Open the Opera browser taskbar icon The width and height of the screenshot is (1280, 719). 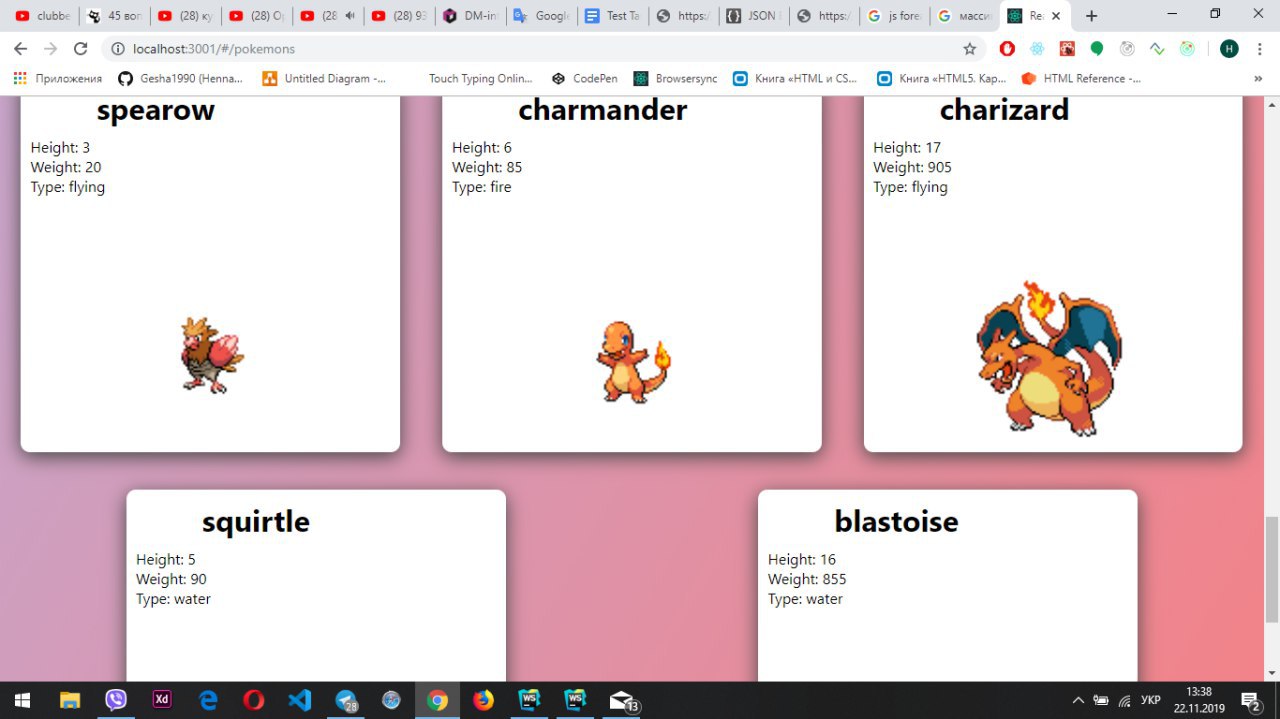(x=254, y=700)
